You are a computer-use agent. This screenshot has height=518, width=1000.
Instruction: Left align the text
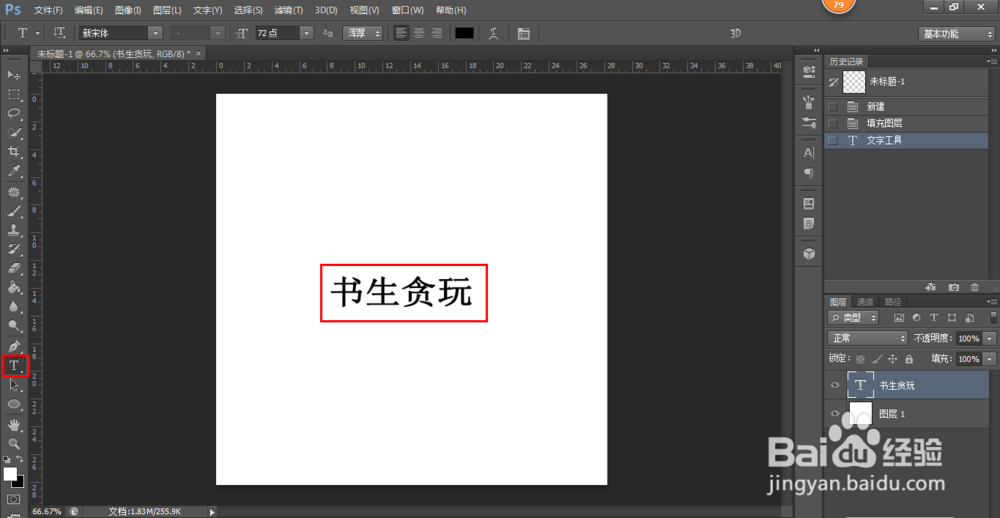(401, 33)
